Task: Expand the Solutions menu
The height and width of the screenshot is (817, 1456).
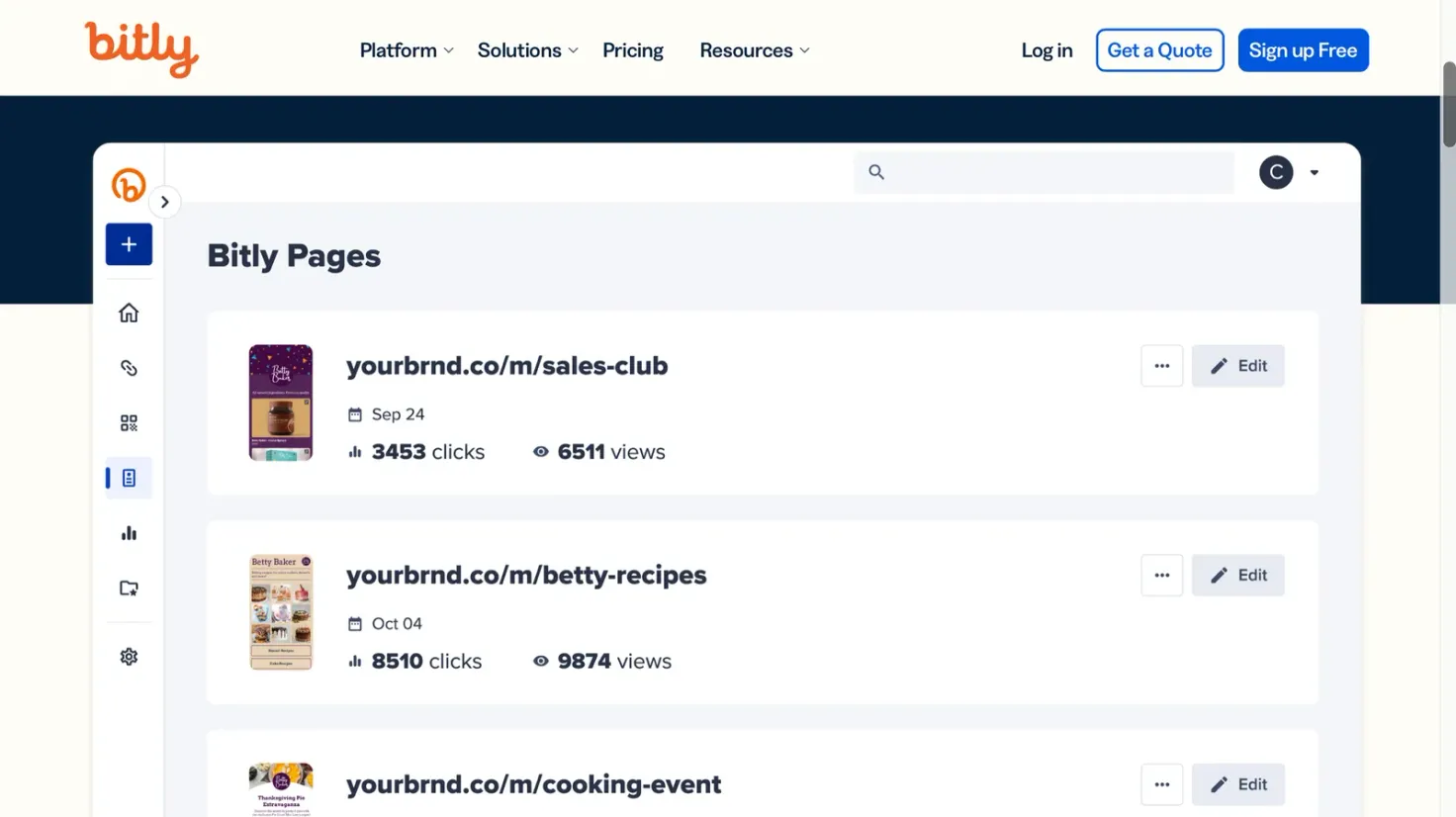Action: [528, 50]
